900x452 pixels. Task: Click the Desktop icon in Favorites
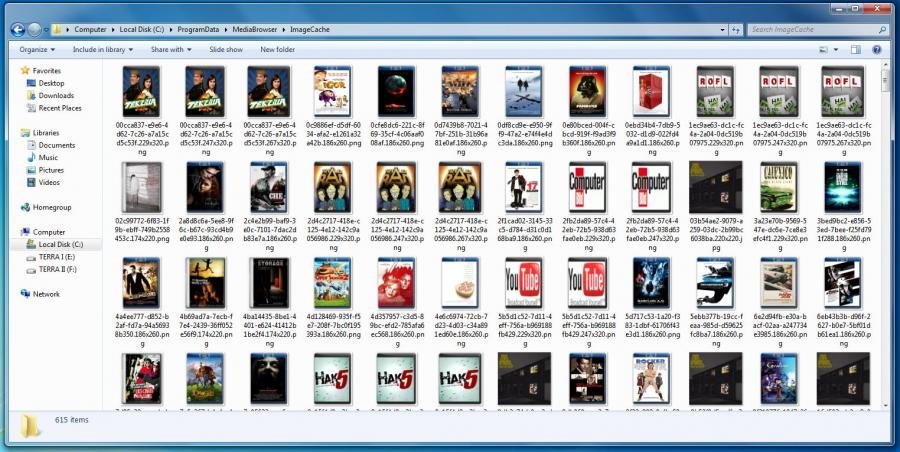pyautogui.click(x=32, y=83)
